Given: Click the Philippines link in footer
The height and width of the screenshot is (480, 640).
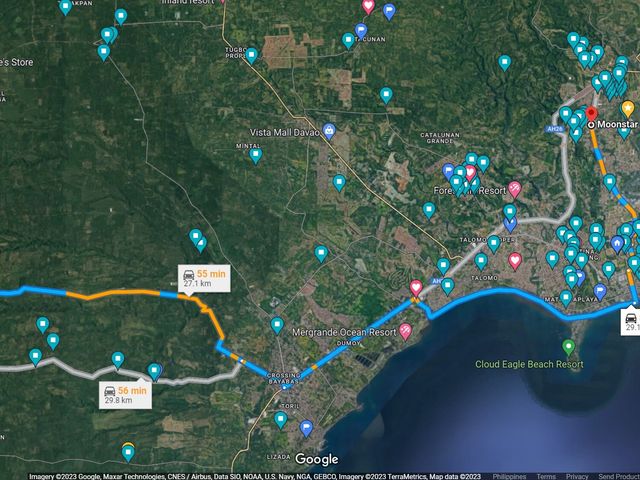Looking at the screenshot, I should (x=509, y=476).
